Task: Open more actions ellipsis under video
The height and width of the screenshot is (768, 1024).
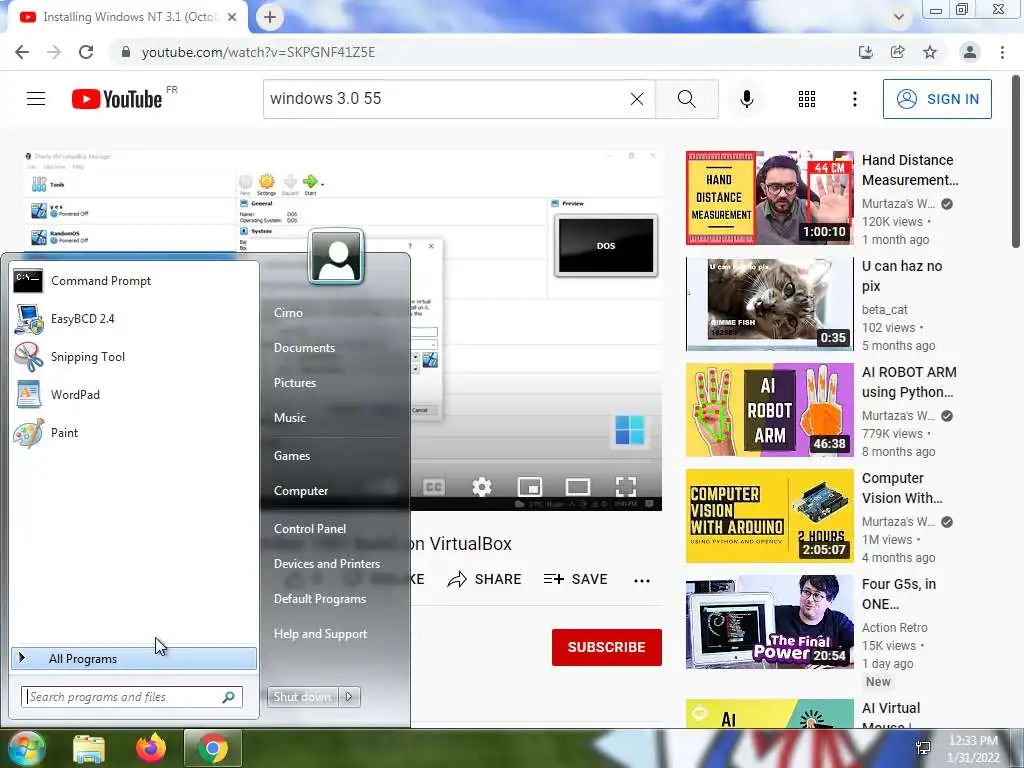Action: [x=642, y=581]
